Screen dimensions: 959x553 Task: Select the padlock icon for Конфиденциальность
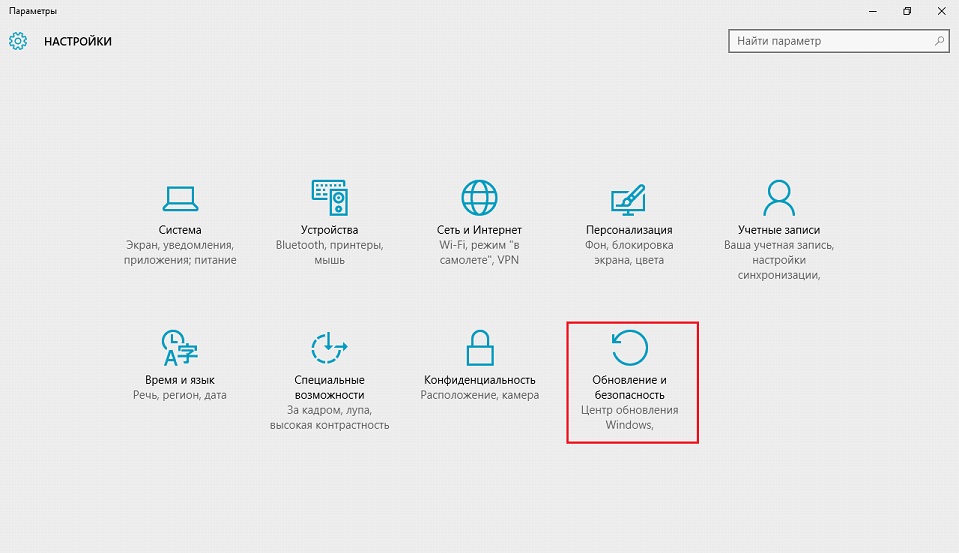(479, 347)
